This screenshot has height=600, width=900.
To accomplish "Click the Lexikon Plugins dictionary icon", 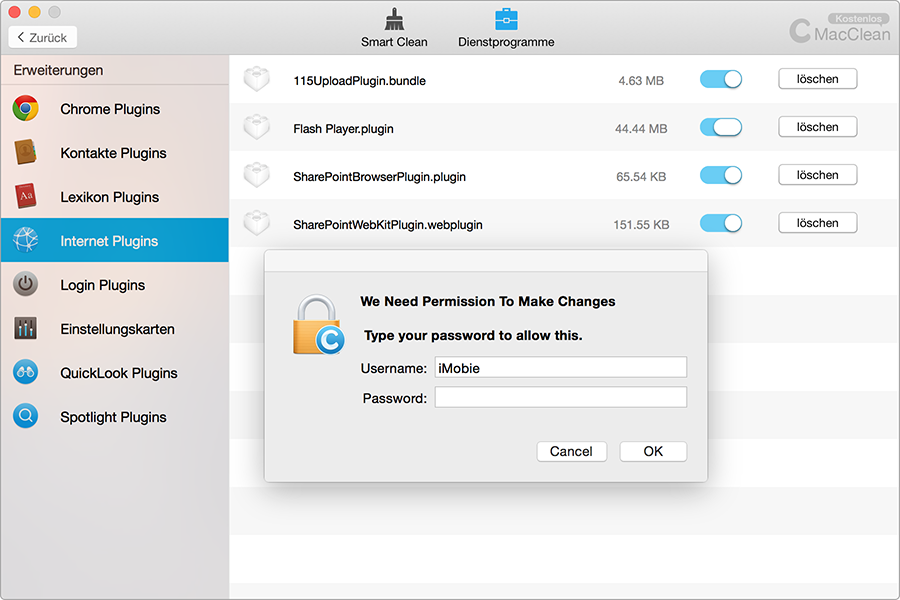I will [26, 196].
